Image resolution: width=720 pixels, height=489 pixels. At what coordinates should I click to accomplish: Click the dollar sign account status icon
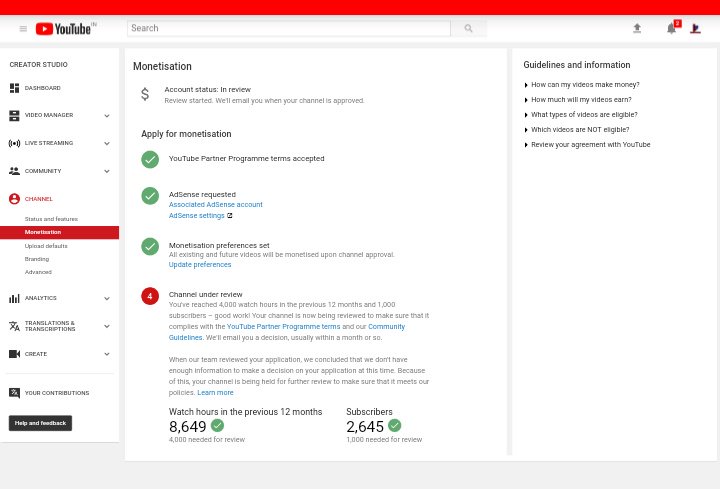[145, 94]
